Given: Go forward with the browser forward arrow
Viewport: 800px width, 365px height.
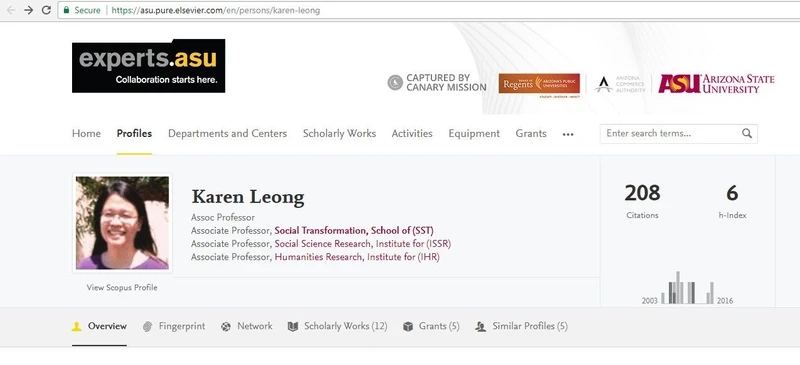Looking at the screenshot, I should point(29,10).
